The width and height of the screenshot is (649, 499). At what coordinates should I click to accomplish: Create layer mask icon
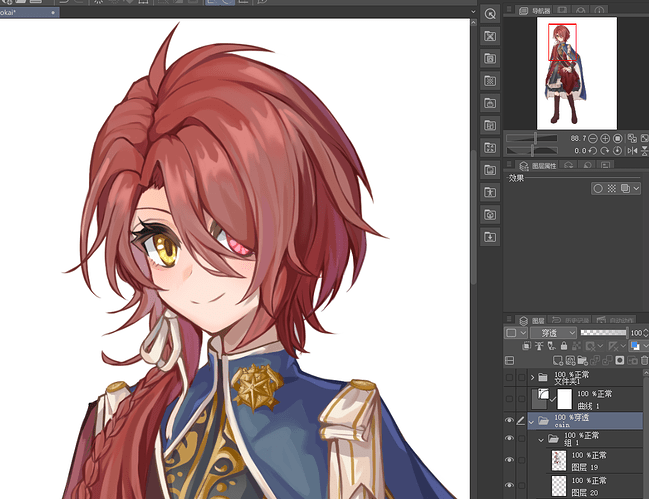[x=620, y=361]
